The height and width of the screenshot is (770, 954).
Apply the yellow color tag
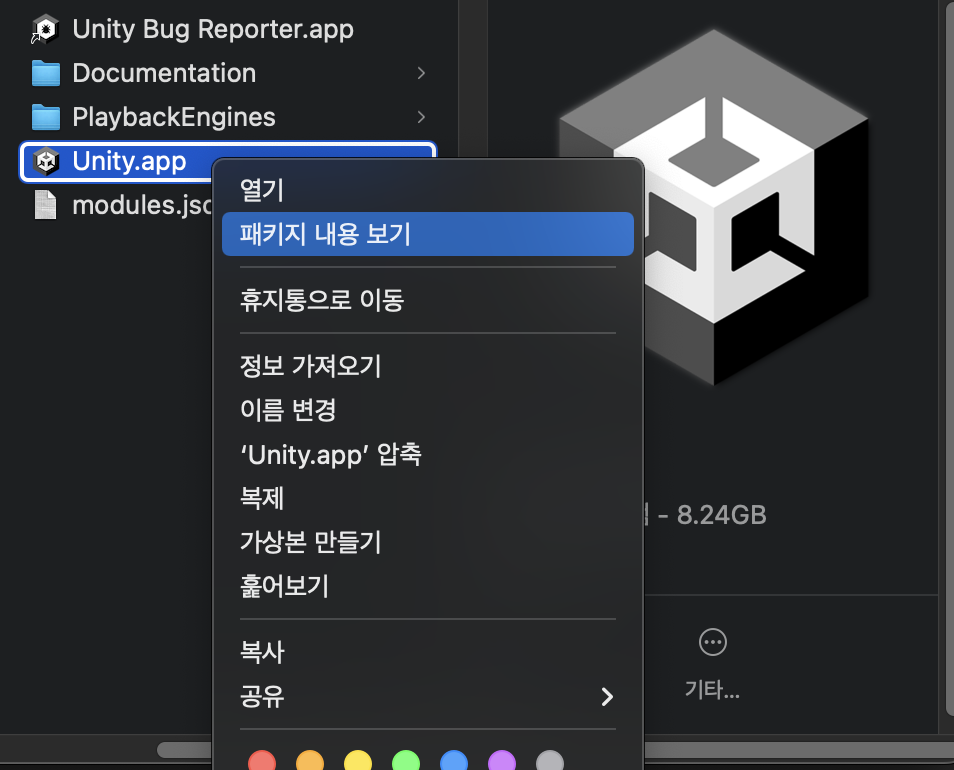click(x=358, y=761)
